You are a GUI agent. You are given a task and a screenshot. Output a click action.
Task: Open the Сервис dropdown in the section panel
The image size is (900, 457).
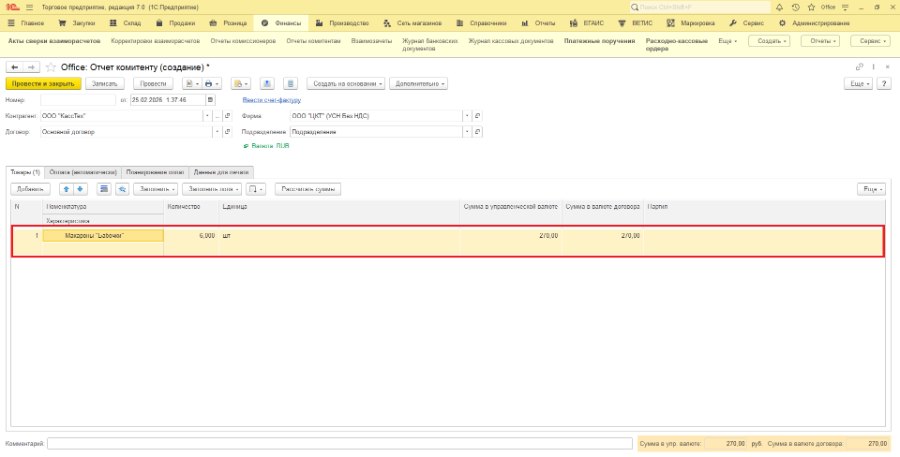[x=870, y=41]
